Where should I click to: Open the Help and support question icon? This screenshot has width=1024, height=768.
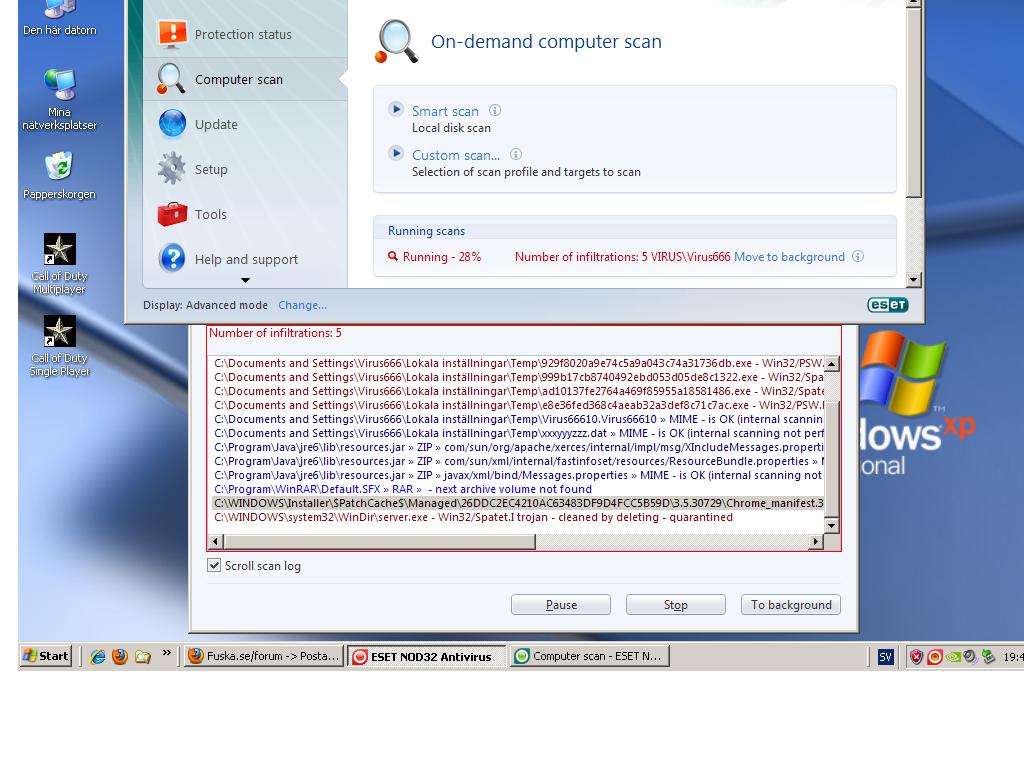(x=172, y=259)
